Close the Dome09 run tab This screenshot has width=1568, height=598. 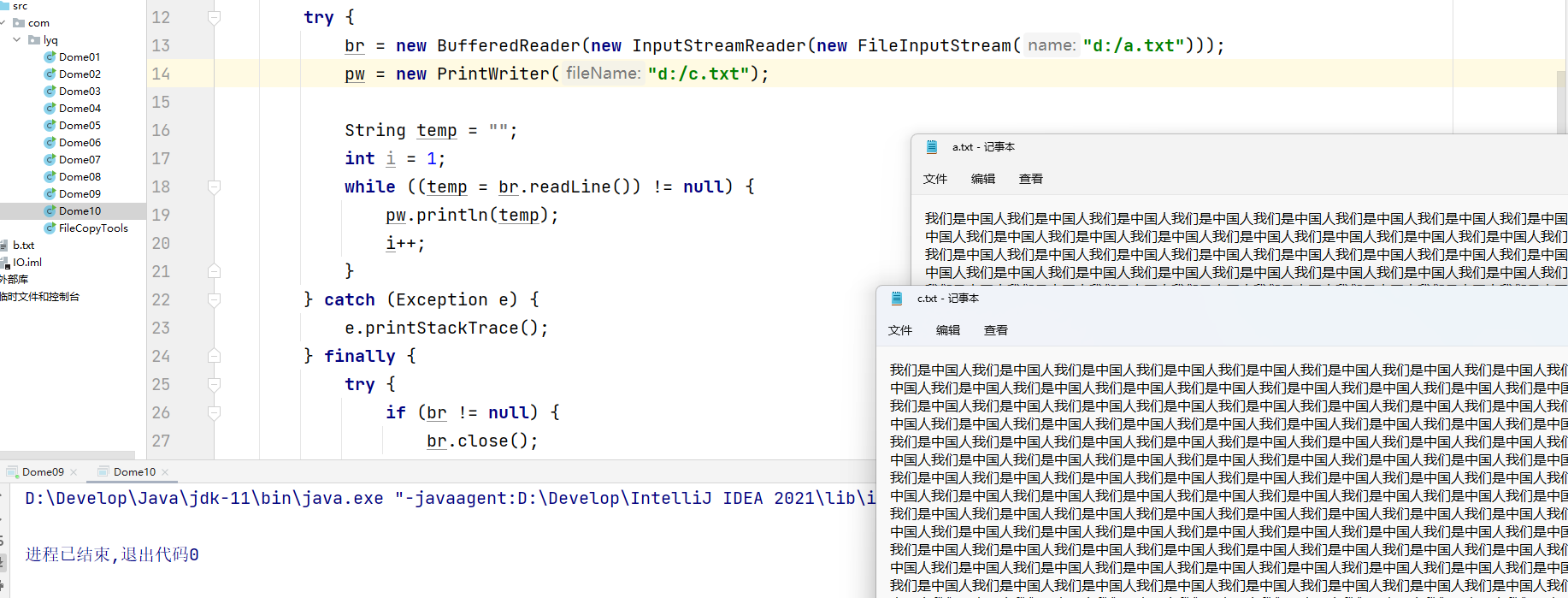[x=74, y=472]
